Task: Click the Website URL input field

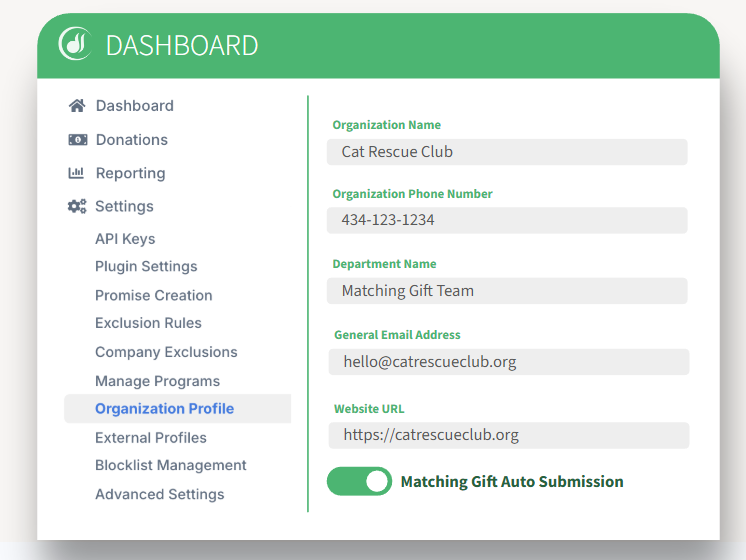Action: (x=509, y=435)
